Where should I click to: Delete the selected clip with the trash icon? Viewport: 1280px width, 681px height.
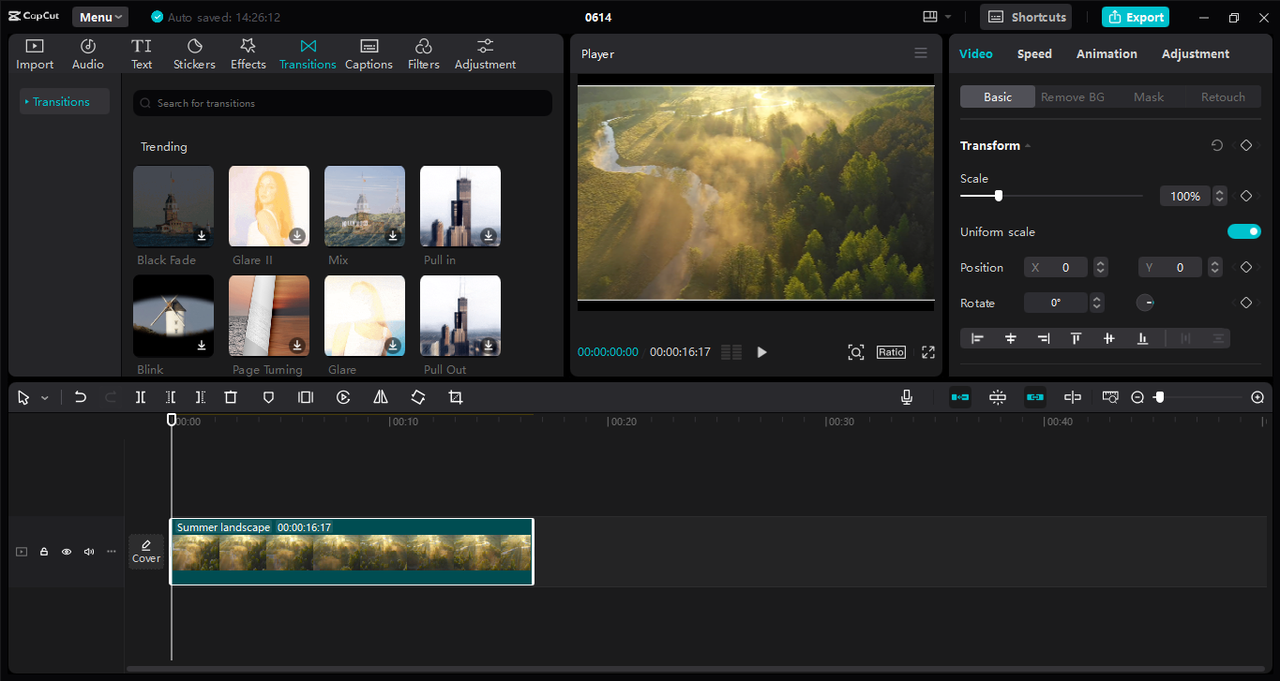click(x=230, y=397)
